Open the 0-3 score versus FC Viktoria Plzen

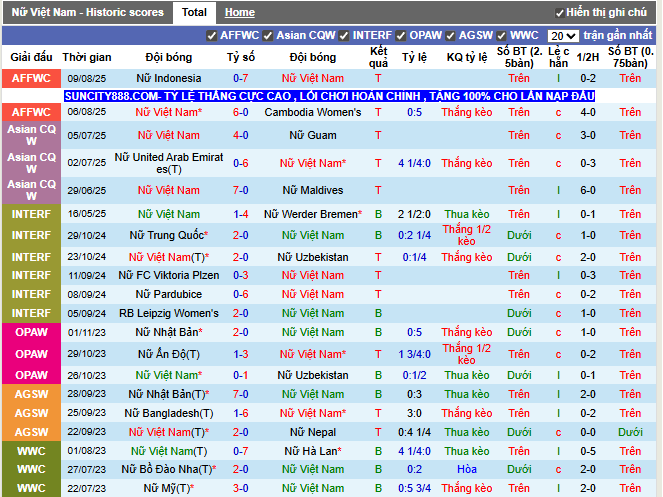pos(241,275)
